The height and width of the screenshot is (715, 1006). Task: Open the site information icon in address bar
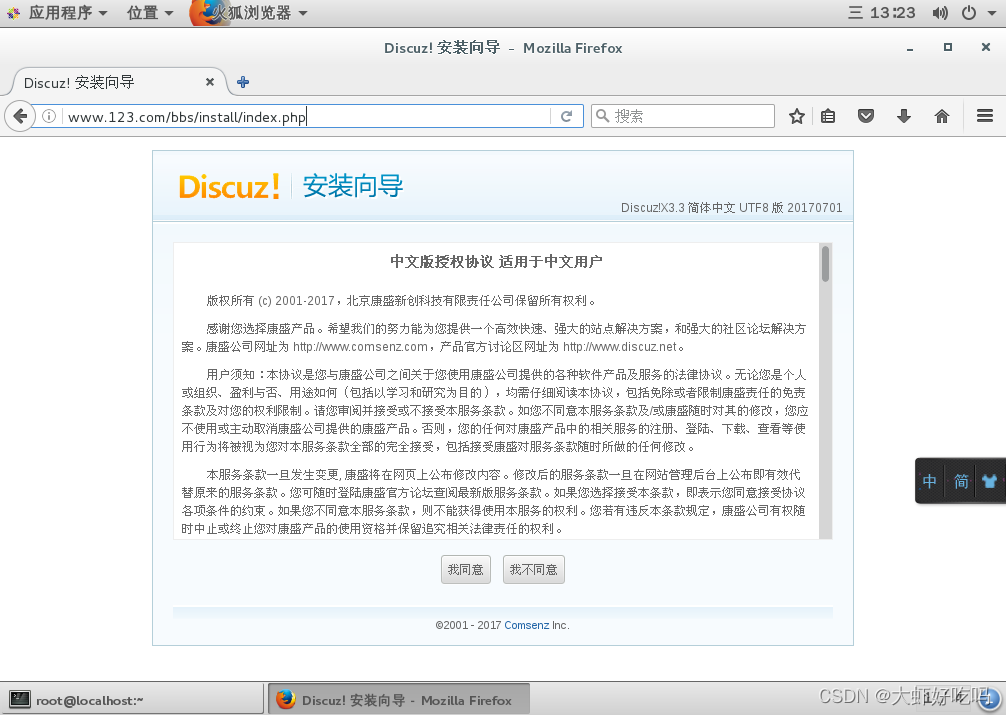(x=49, y=116)
